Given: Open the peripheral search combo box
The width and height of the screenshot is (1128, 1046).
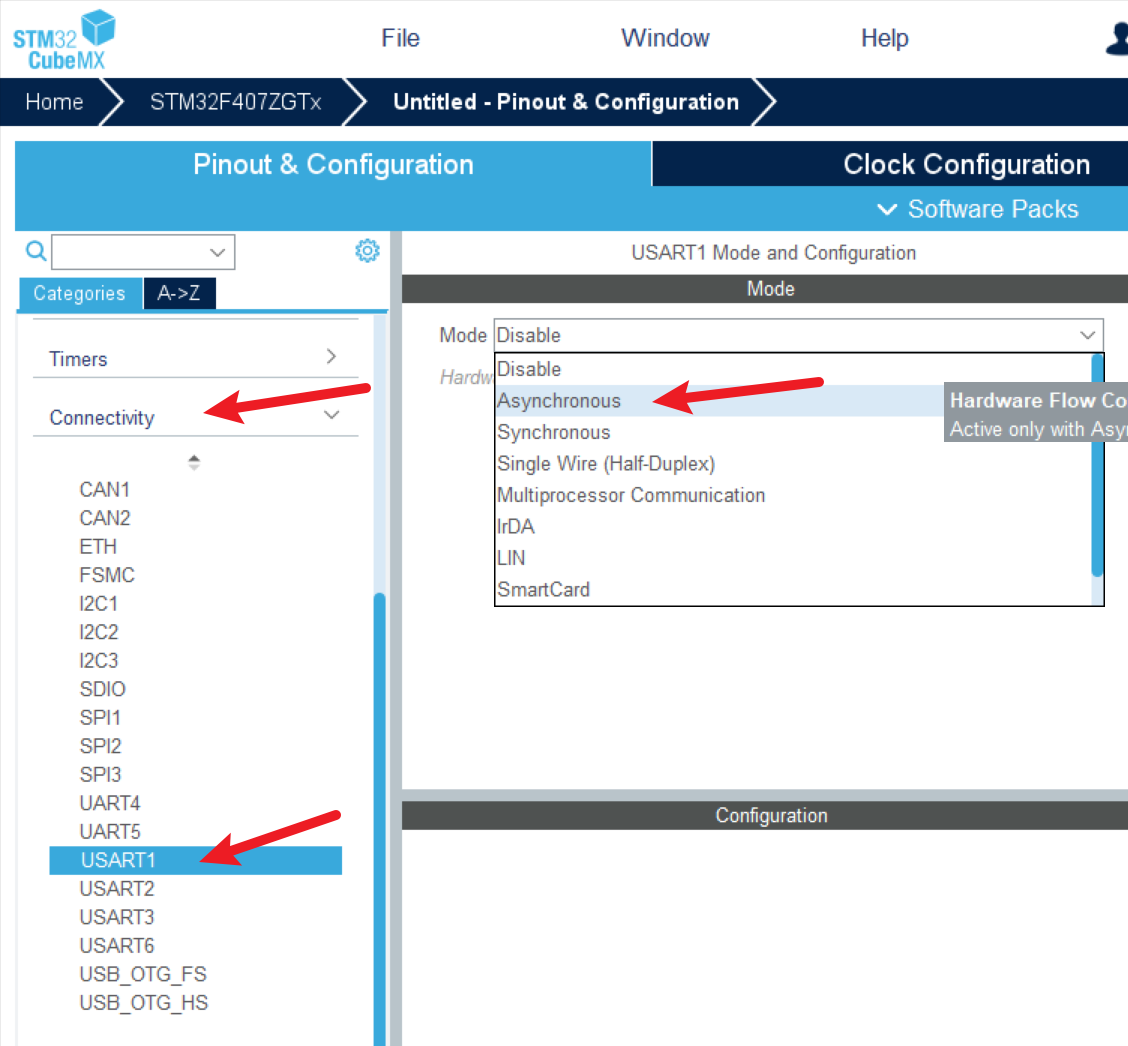Looking at the screenshot, I should (x=143, y=252).
